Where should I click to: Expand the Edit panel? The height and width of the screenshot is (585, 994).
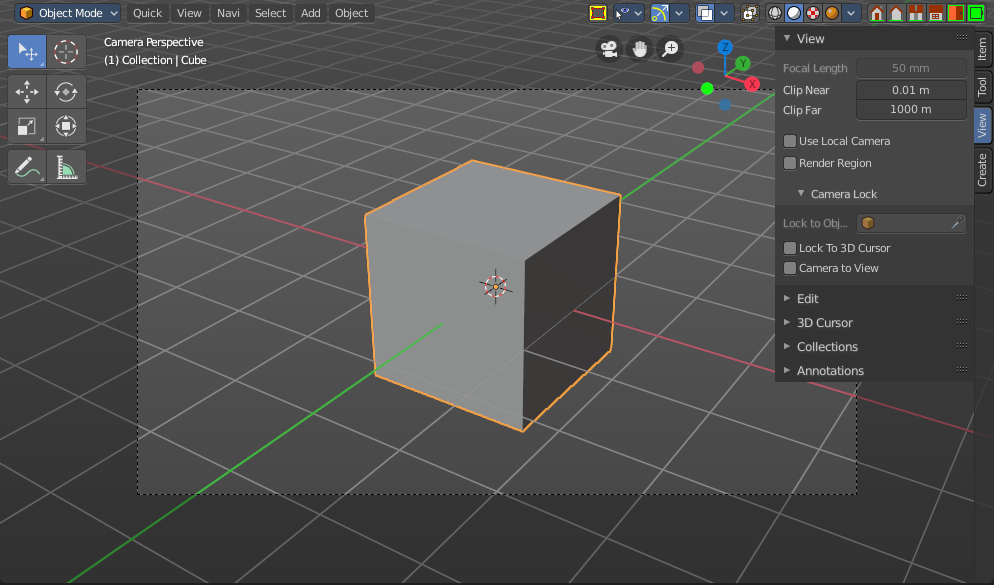(787, 298)
